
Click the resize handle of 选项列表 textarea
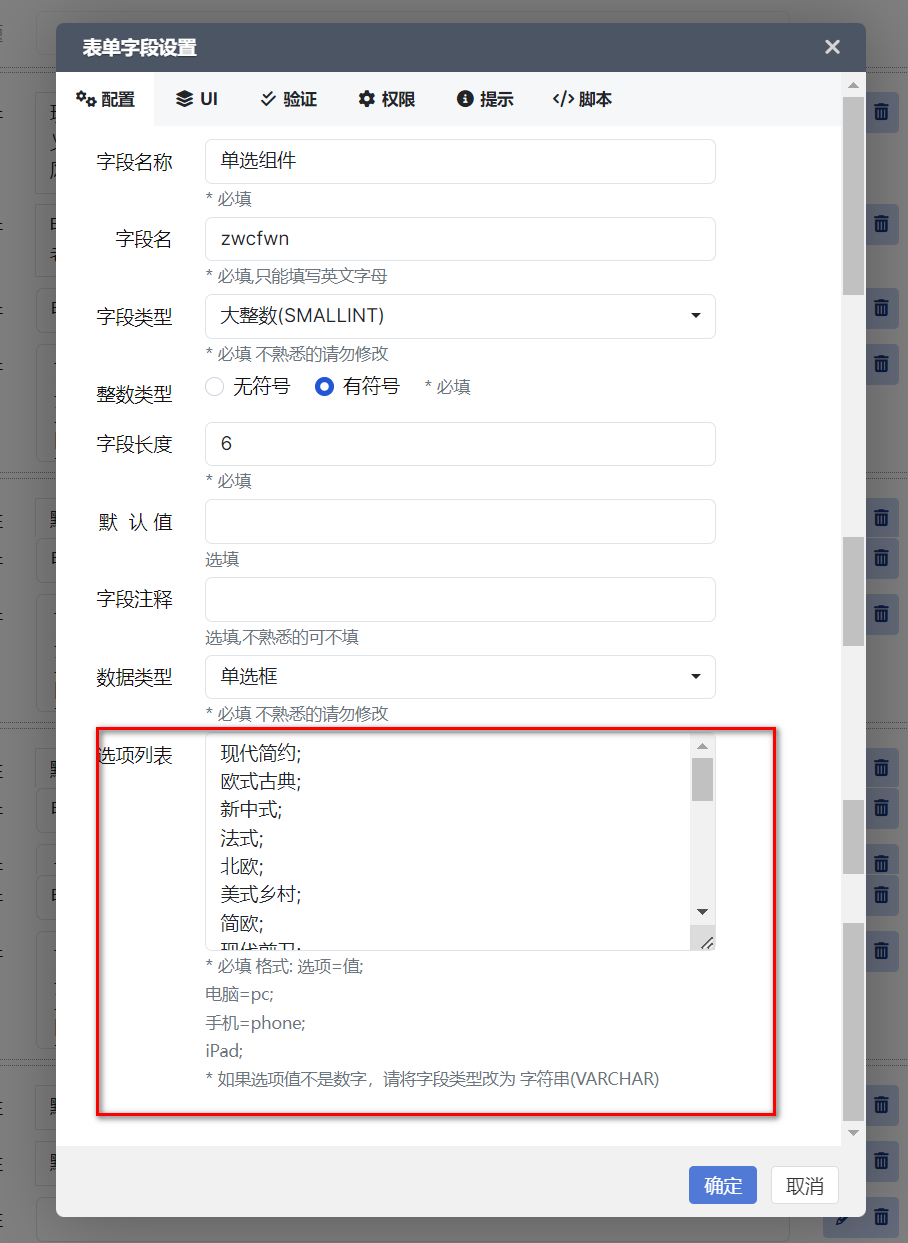point(706,941)
